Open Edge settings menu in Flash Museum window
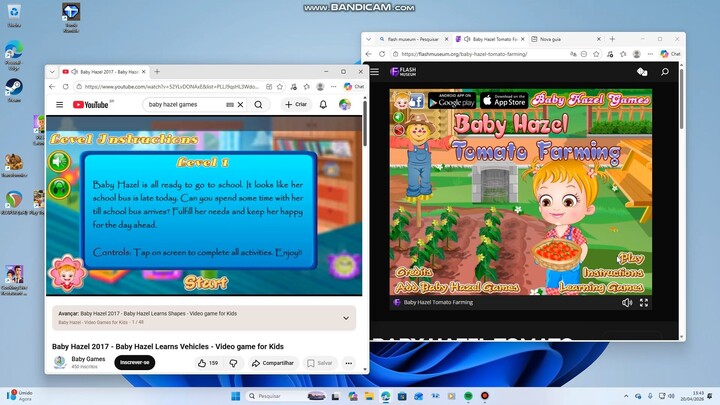 click(x=650, y=54)
